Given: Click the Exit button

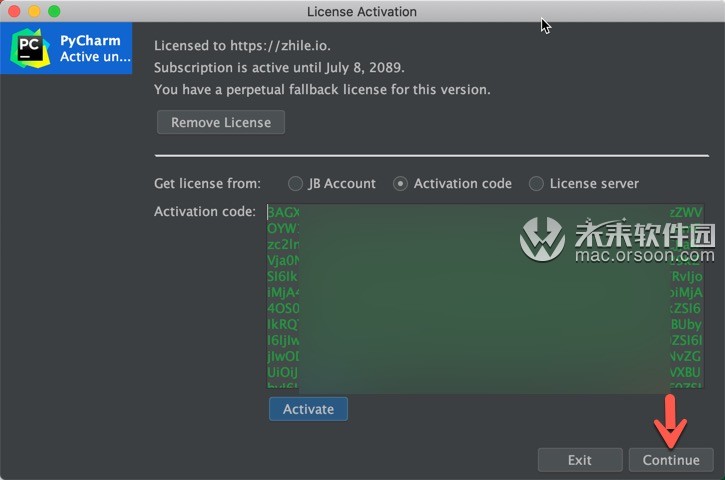Looking at the screenshot, I should pyautogui.click(x=580, y=460).
